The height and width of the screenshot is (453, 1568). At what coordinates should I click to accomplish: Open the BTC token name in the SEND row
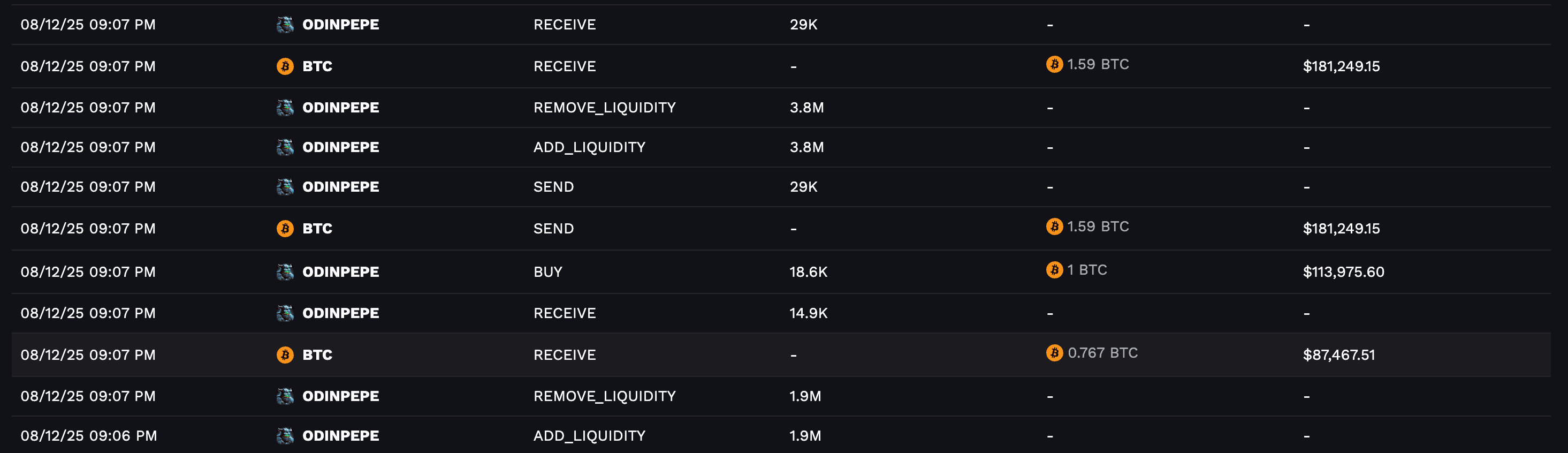317,228
